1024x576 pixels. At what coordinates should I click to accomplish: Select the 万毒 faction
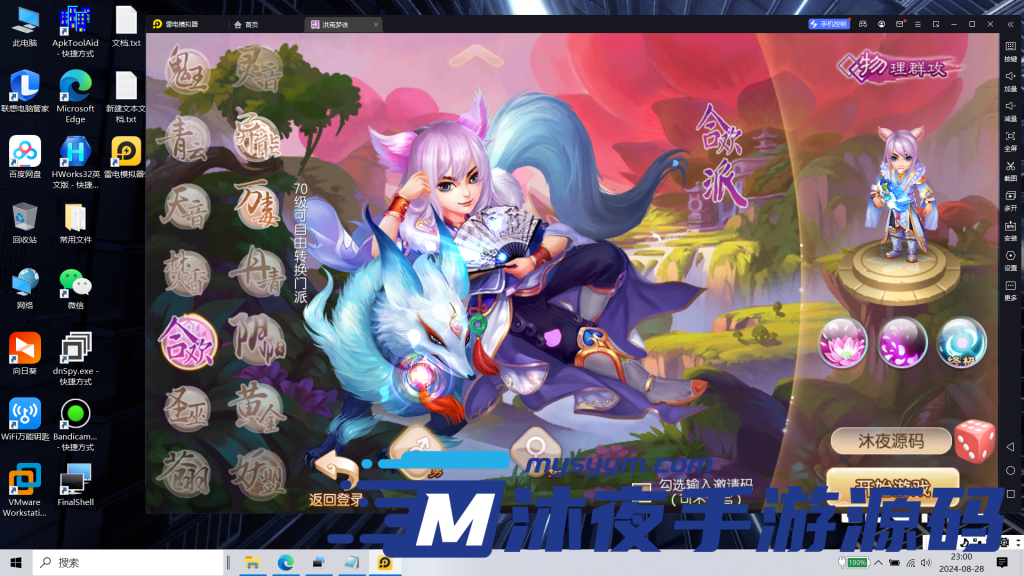pos(257,204)
